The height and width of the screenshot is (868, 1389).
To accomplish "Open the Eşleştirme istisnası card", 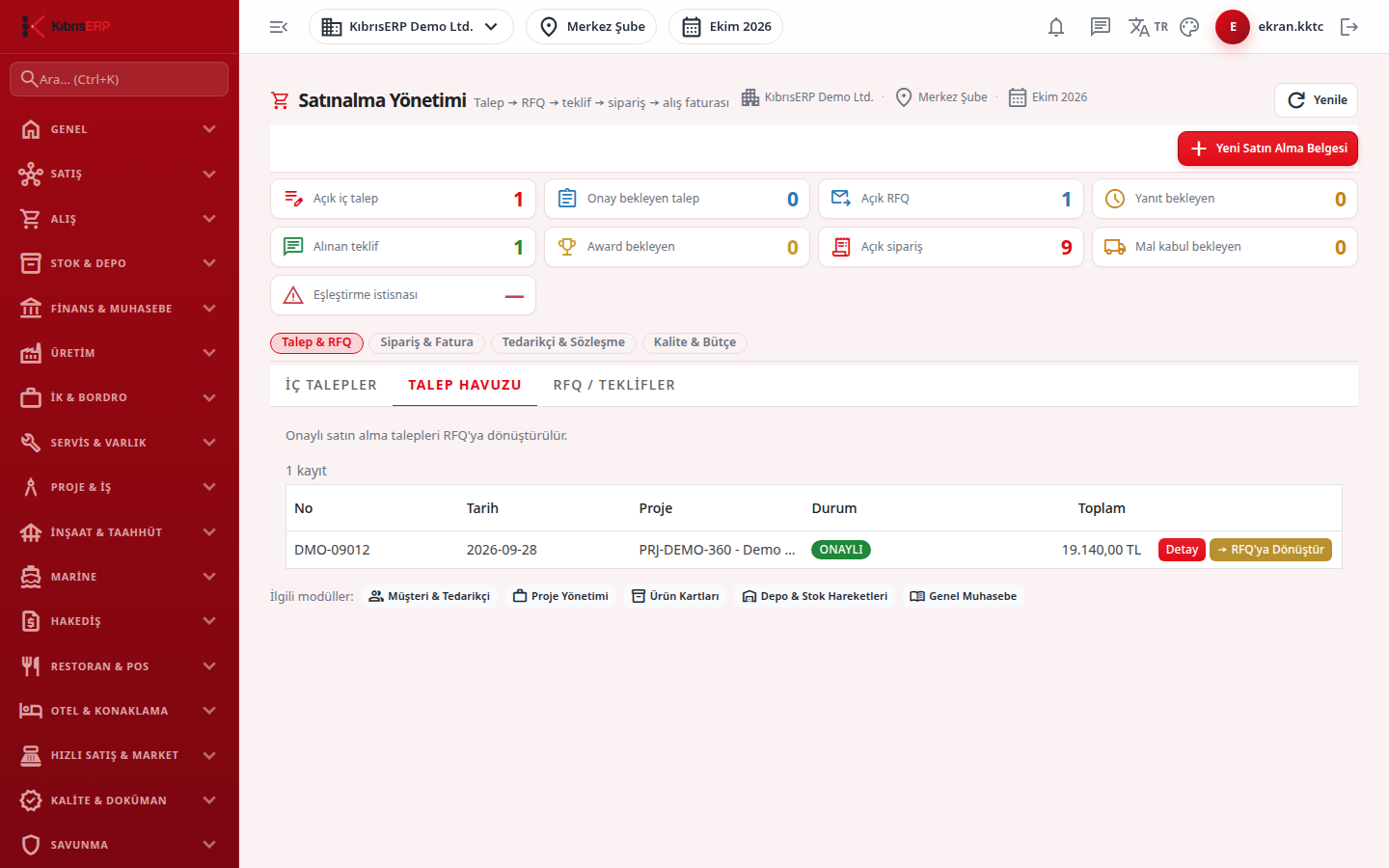I will tap(403, 295).
